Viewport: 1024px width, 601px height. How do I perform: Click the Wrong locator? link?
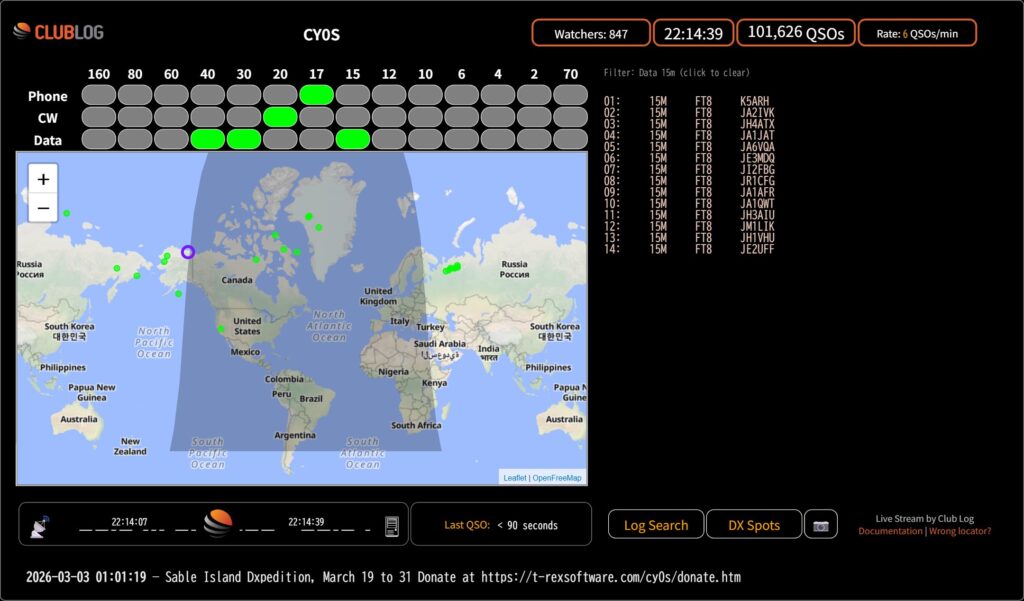960,531
